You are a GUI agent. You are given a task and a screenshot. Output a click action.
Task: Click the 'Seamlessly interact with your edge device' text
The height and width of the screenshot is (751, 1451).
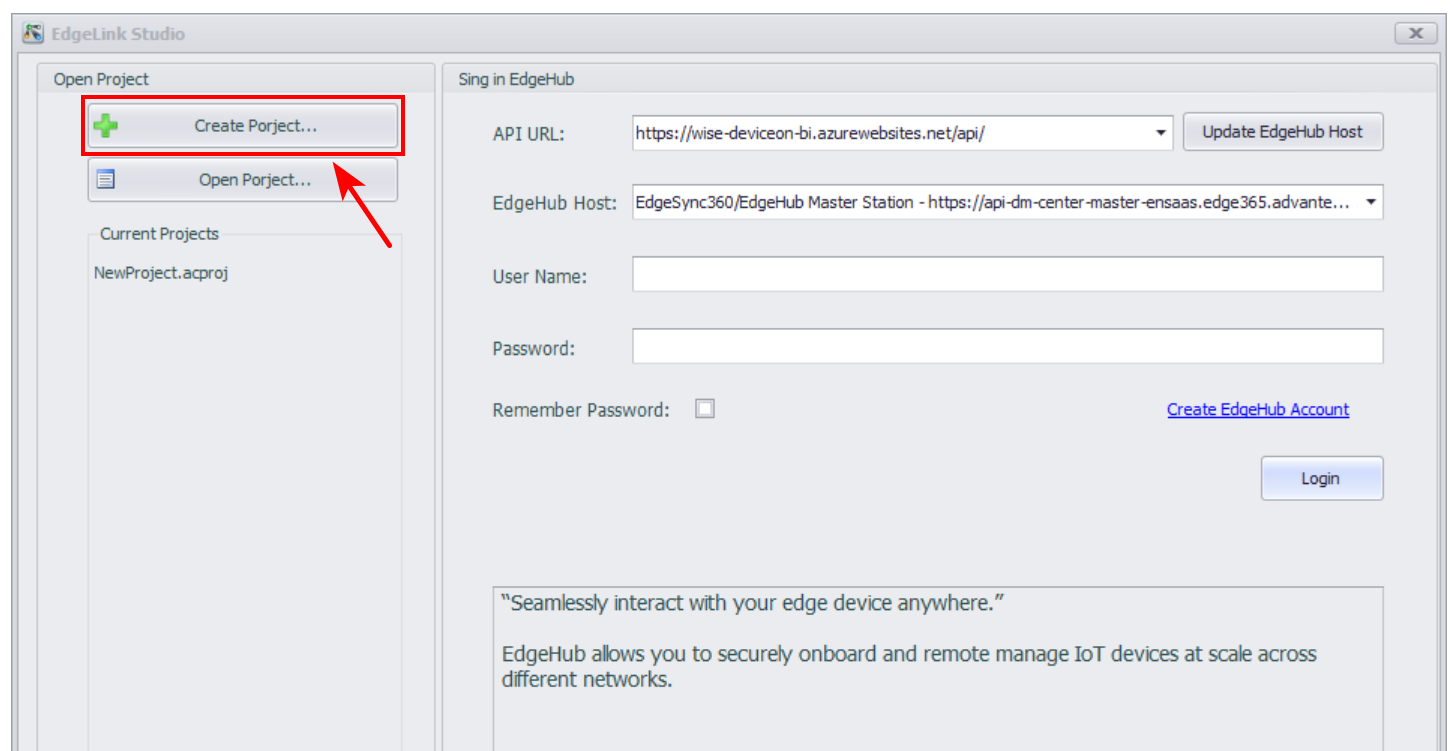click(753, 603)
